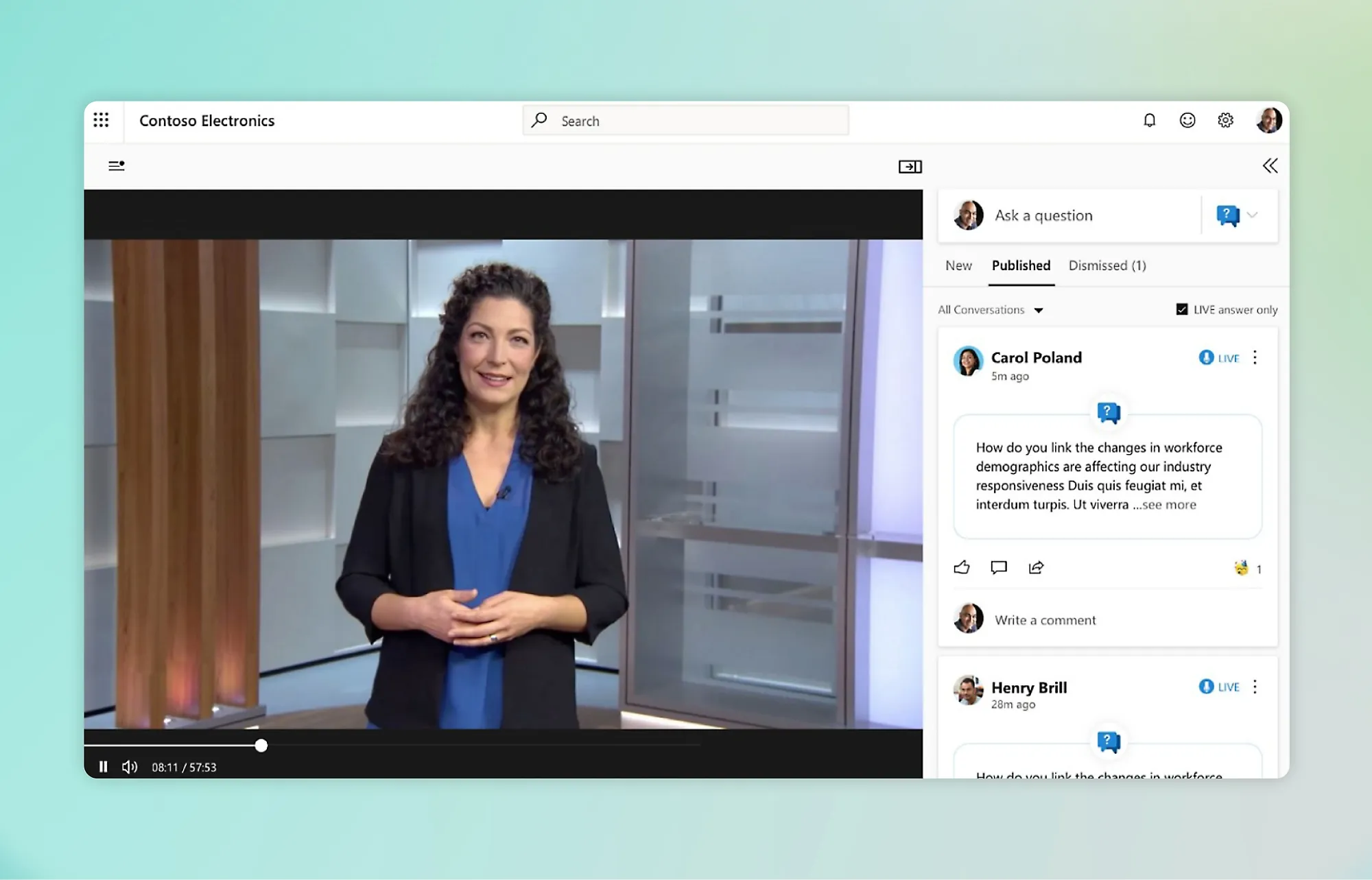Open the question type dropdown chevron
Screen dimensions: 1372x880
[x=1253, y=215]
